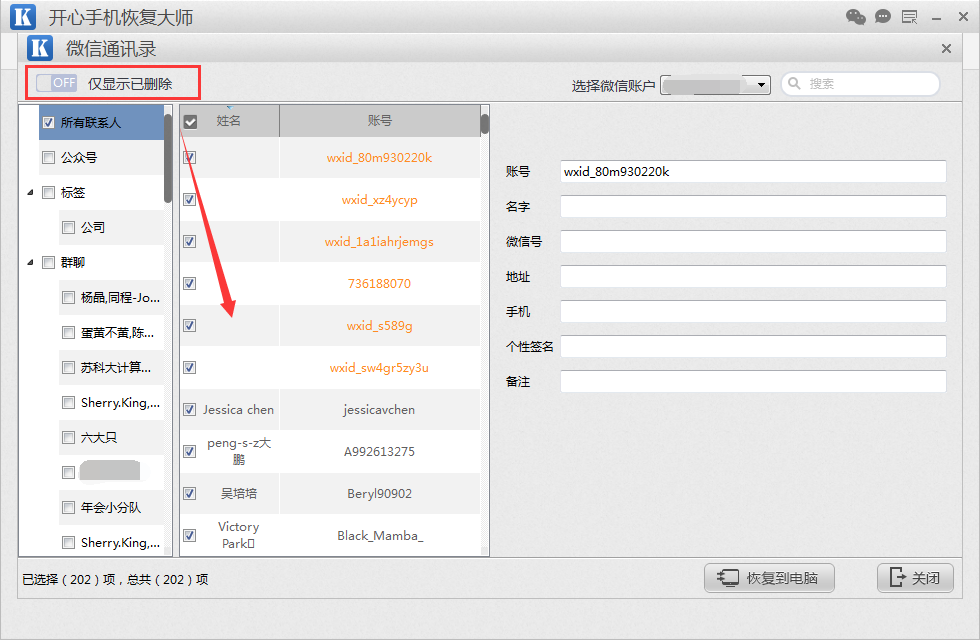Click the contact list scrollbar thumb

[484, 124]
